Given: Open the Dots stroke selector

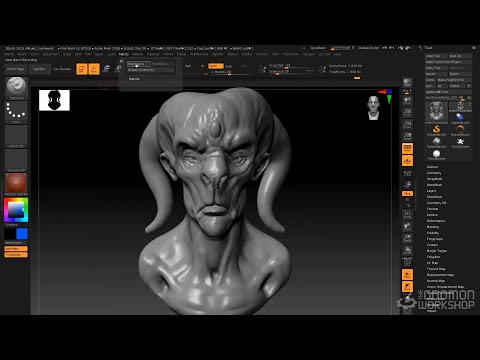Looking at the screenshot, I should pos(16,112).
